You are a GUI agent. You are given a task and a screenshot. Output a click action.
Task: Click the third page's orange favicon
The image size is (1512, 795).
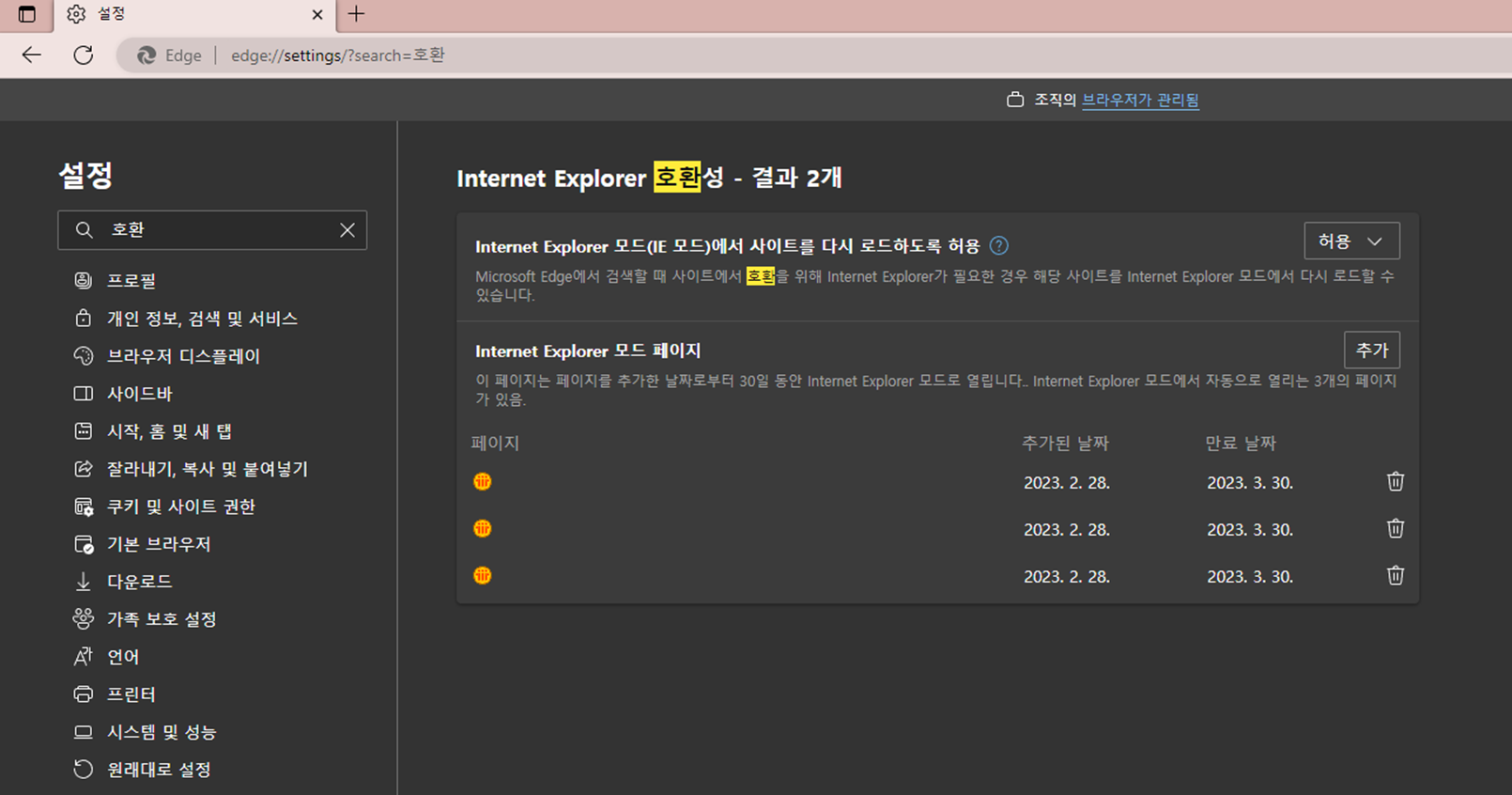point(483,575)
